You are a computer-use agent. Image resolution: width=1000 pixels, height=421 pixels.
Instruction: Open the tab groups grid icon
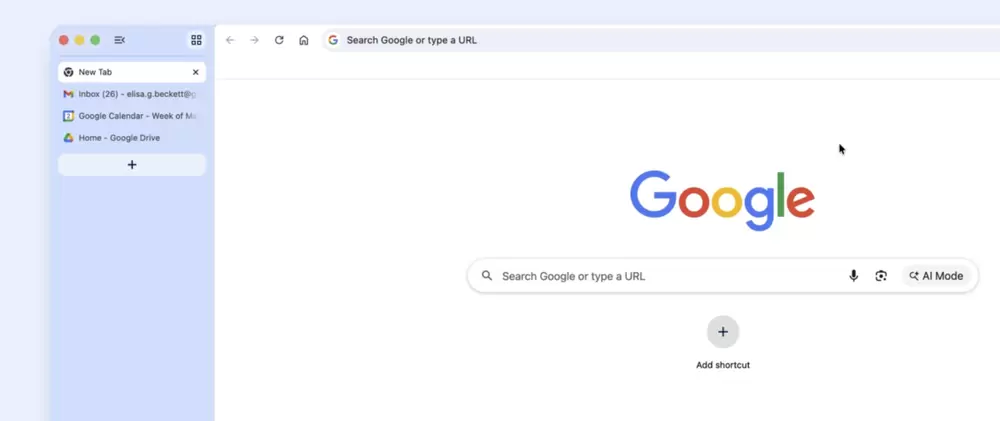[x=196, y=40]
